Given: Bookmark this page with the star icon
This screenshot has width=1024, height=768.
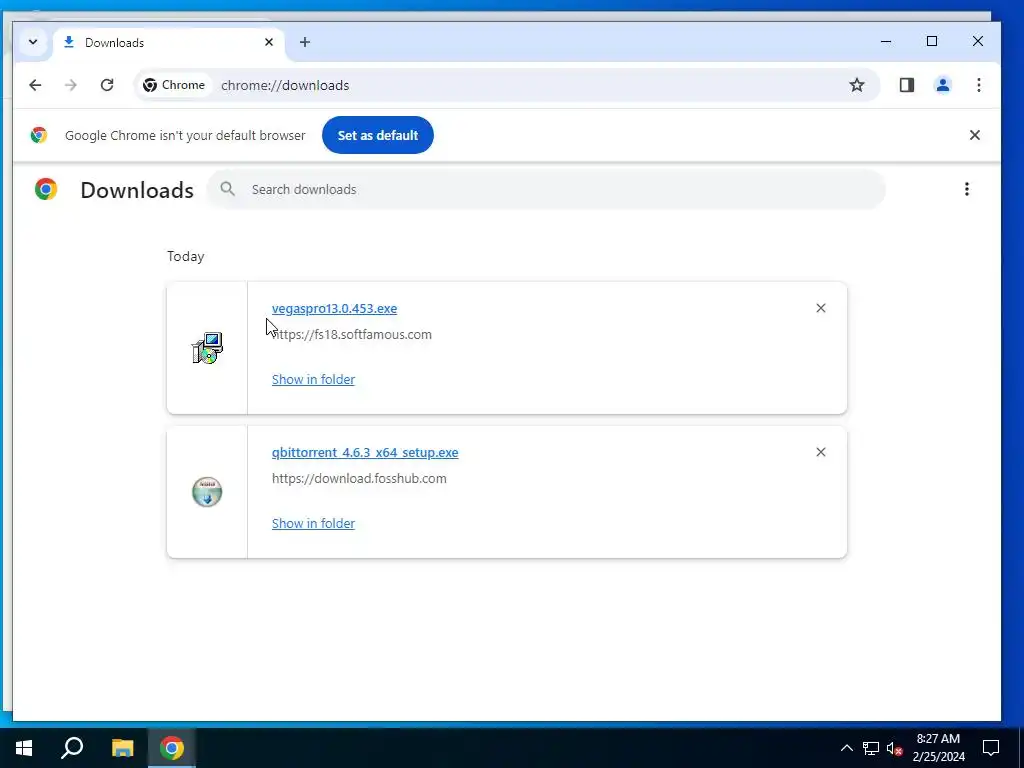Looking at the screenshot, I should 857,85.
